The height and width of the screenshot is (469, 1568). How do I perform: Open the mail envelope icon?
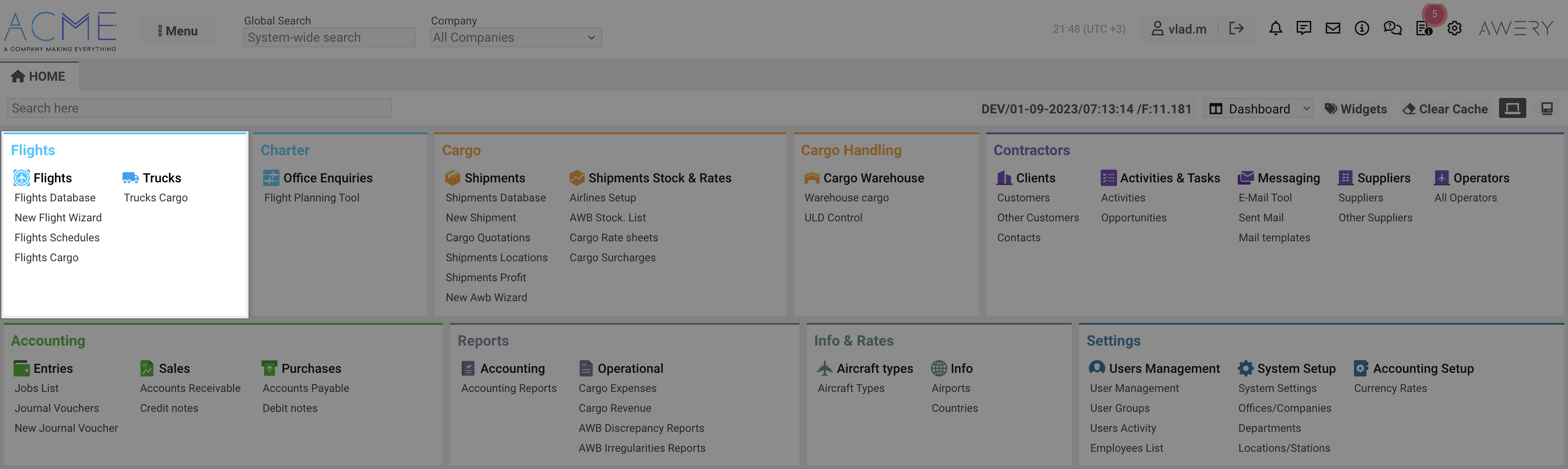pos(1333,29)
